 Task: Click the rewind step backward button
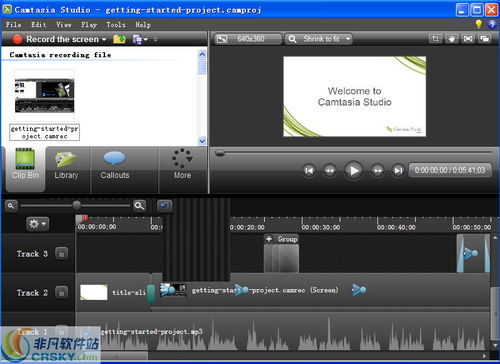point(330,171)
